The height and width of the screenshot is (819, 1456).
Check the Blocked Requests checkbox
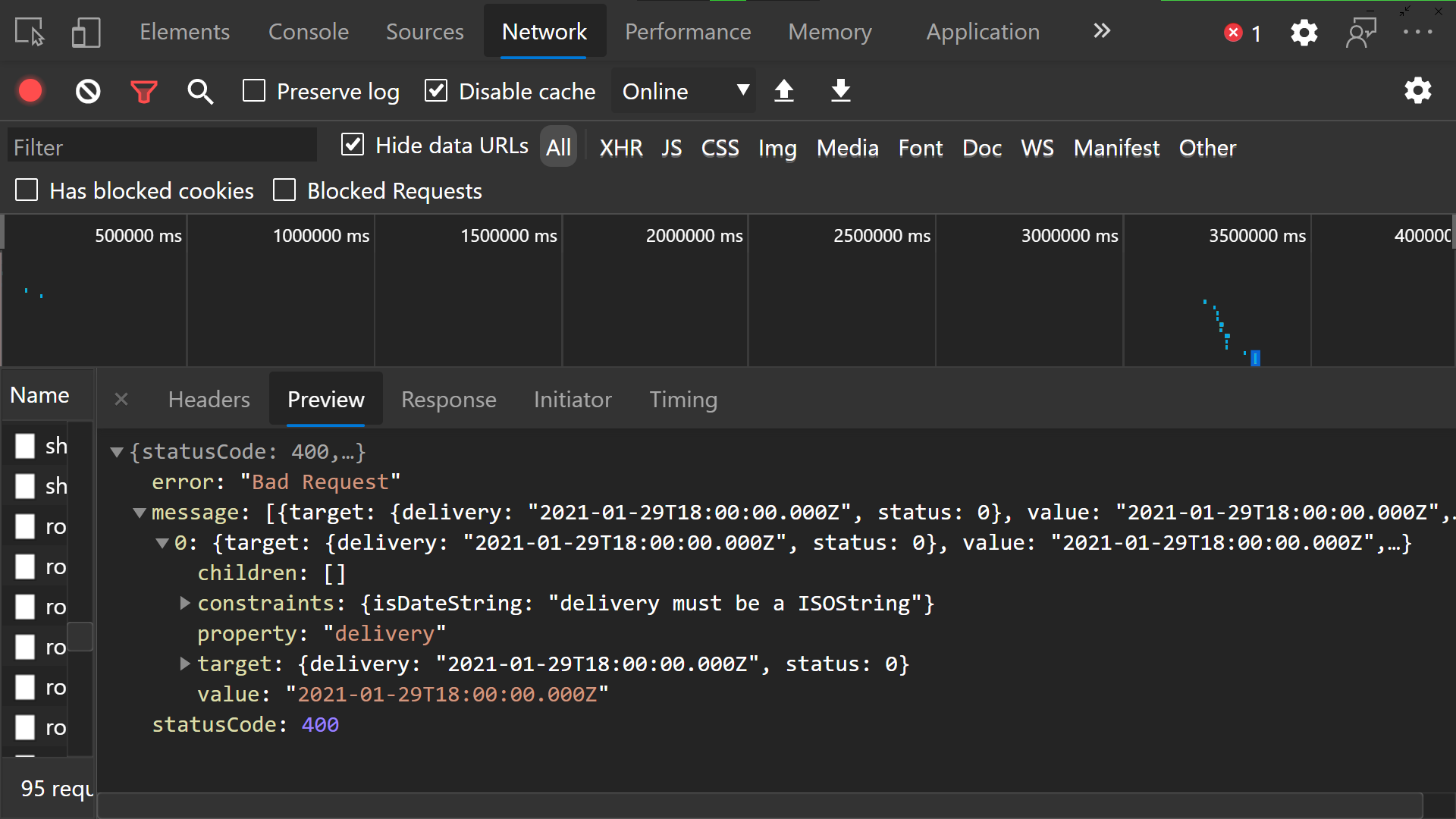[284, 190]
